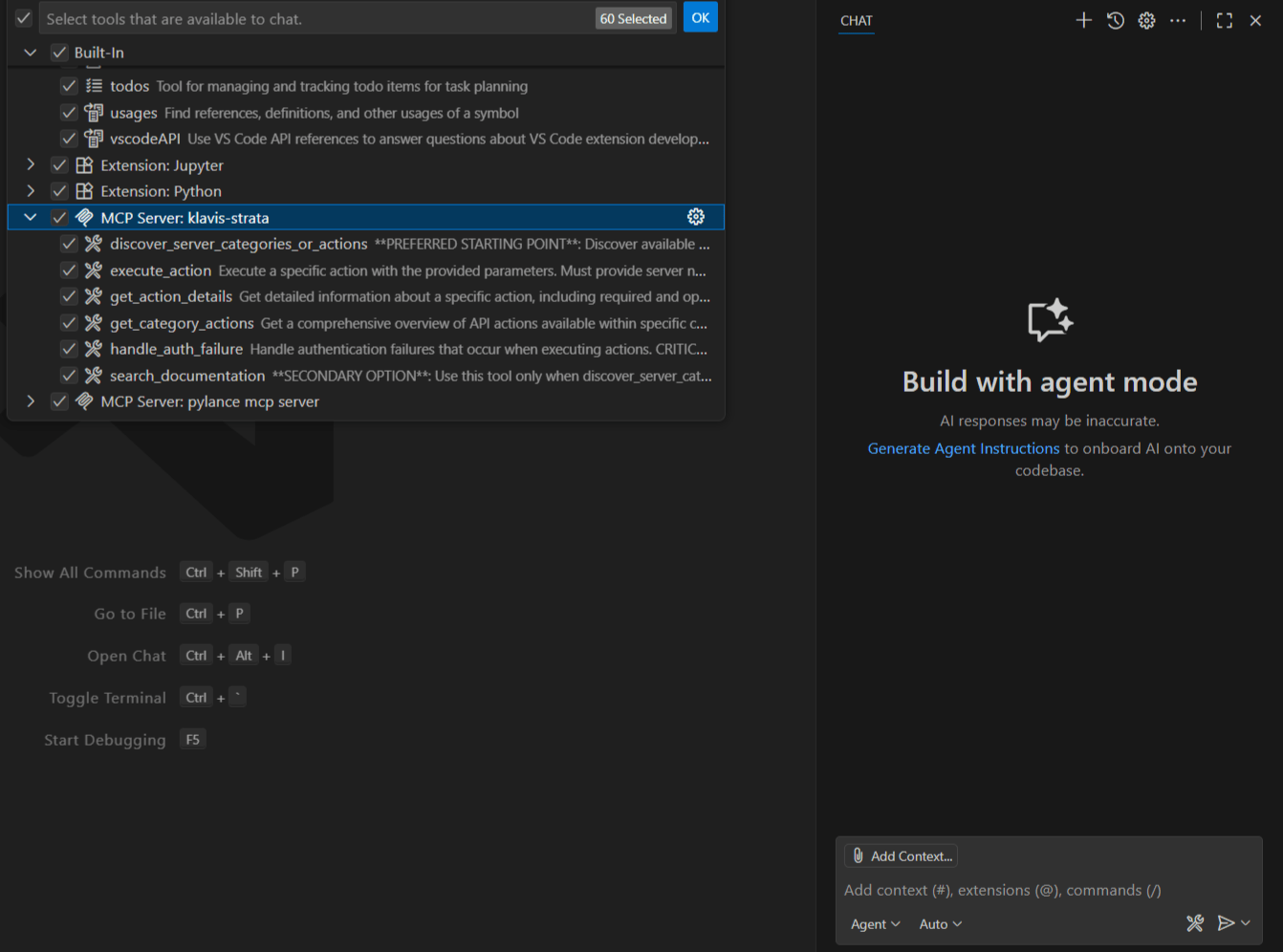Collapse the Built-In tools group

[x=31, y=53]
